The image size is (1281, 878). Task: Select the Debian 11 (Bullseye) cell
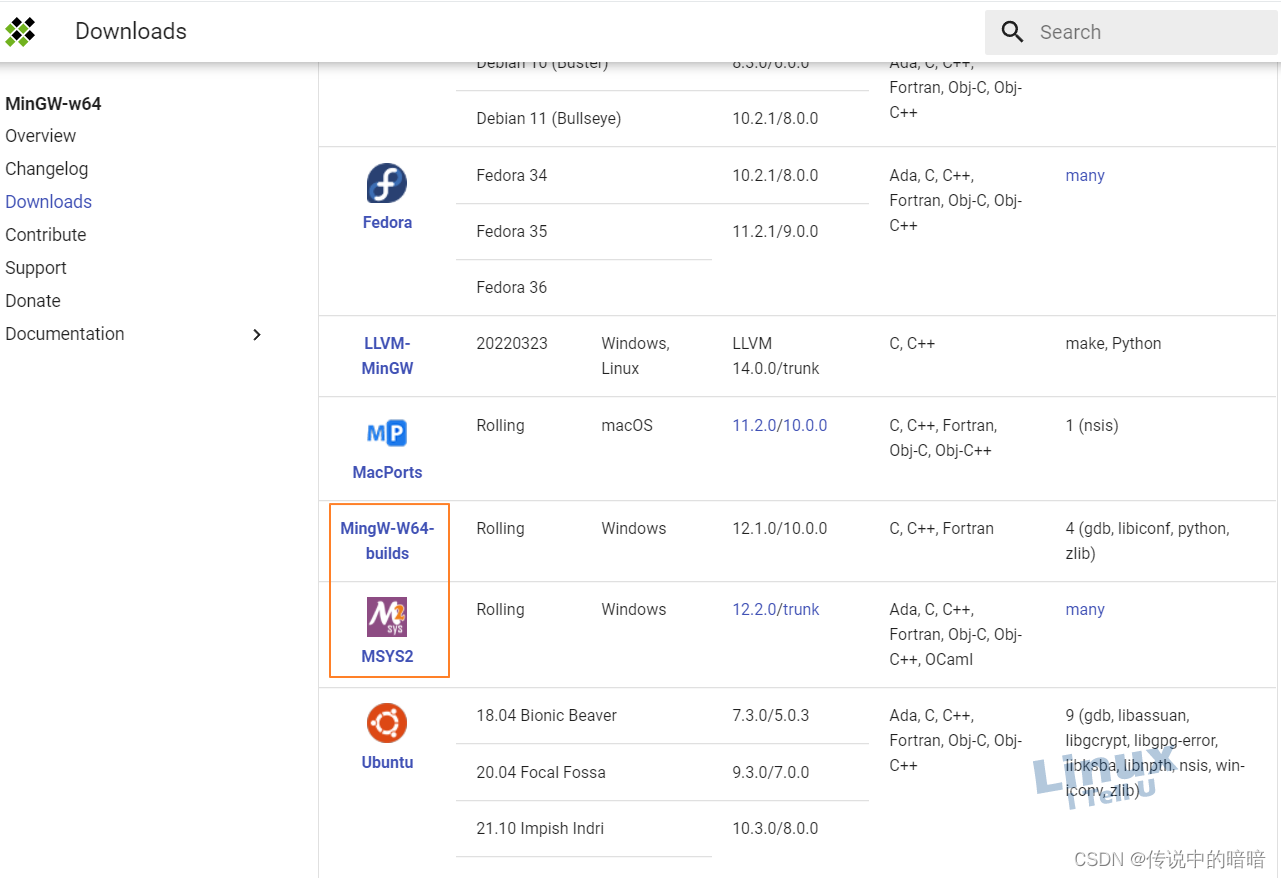[x=549, y=118]
